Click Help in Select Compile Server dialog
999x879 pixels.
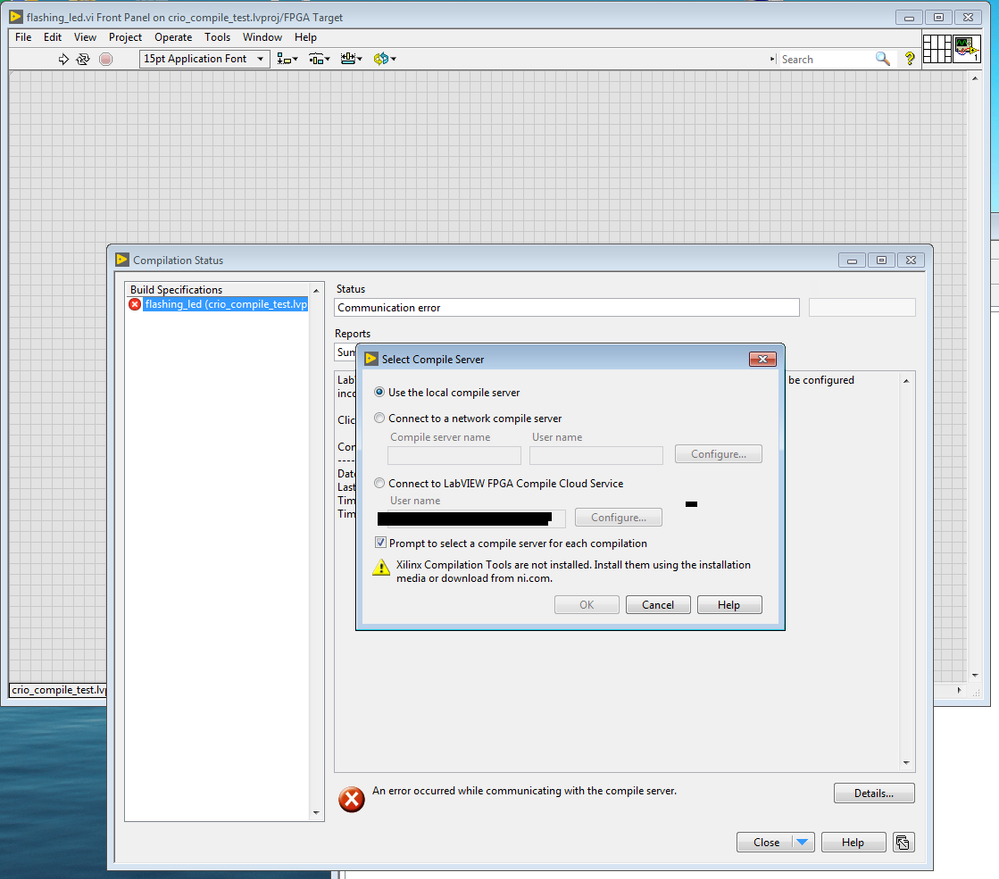tap(729, 605)
